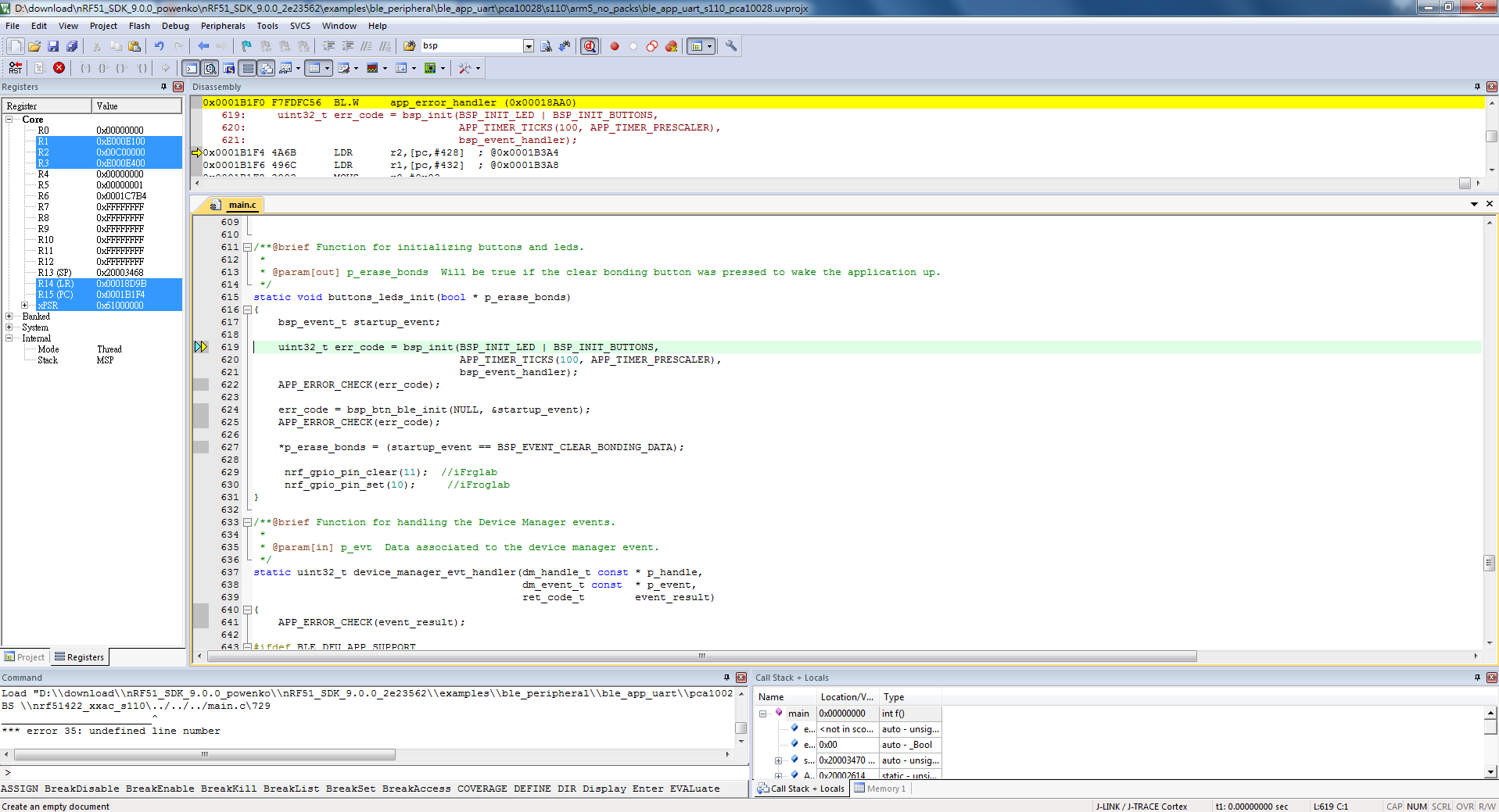Fold the buttons_leds_init function body at line 616
The image size is (1499, 812).
(x=247, y=309)
